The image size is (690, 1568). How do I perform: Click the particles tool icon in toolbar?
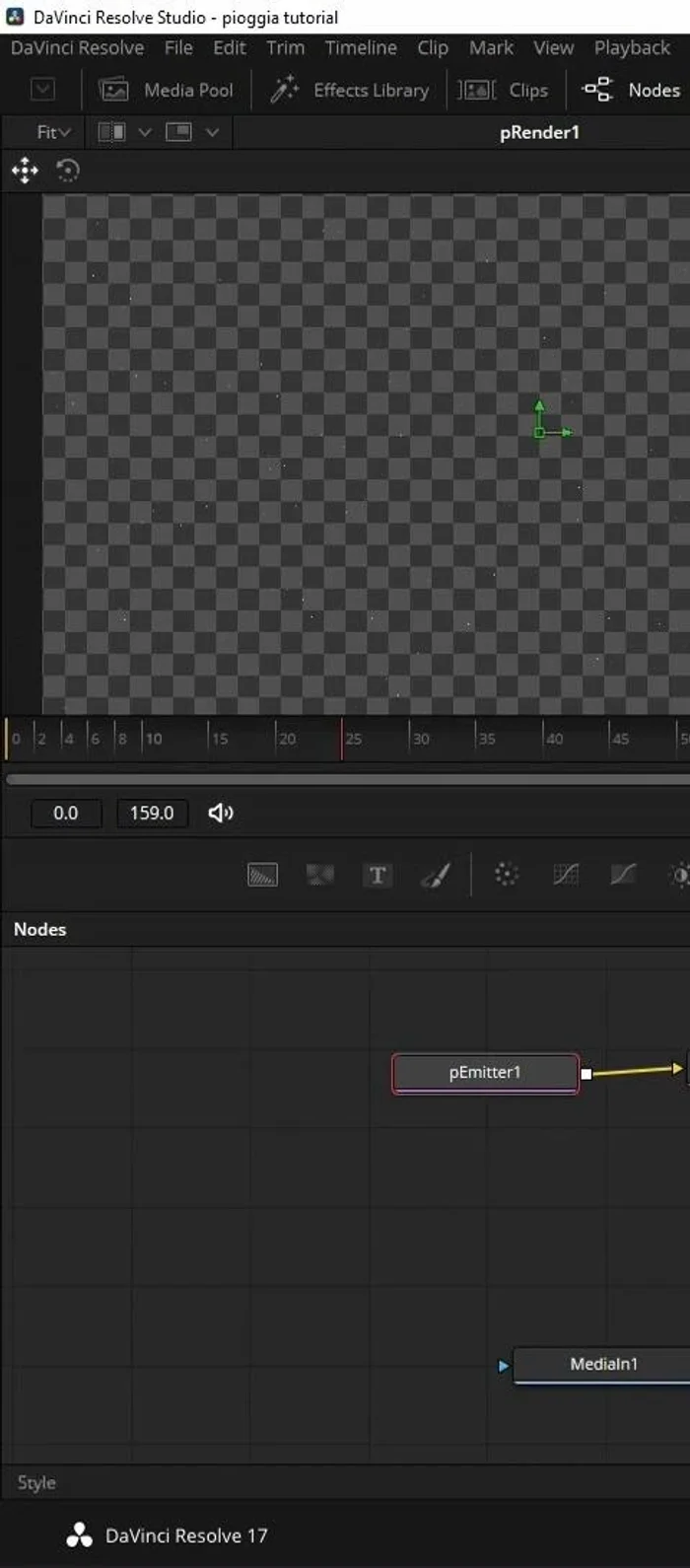tap(507, 875)
